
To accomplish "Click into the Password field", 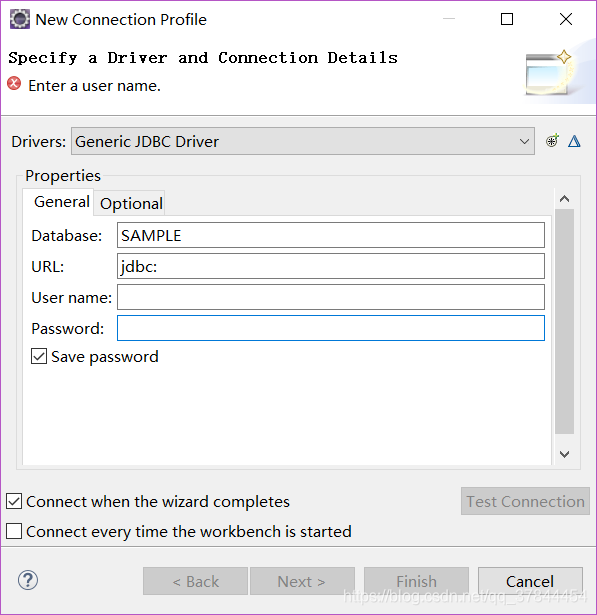I will pos(331,328).
